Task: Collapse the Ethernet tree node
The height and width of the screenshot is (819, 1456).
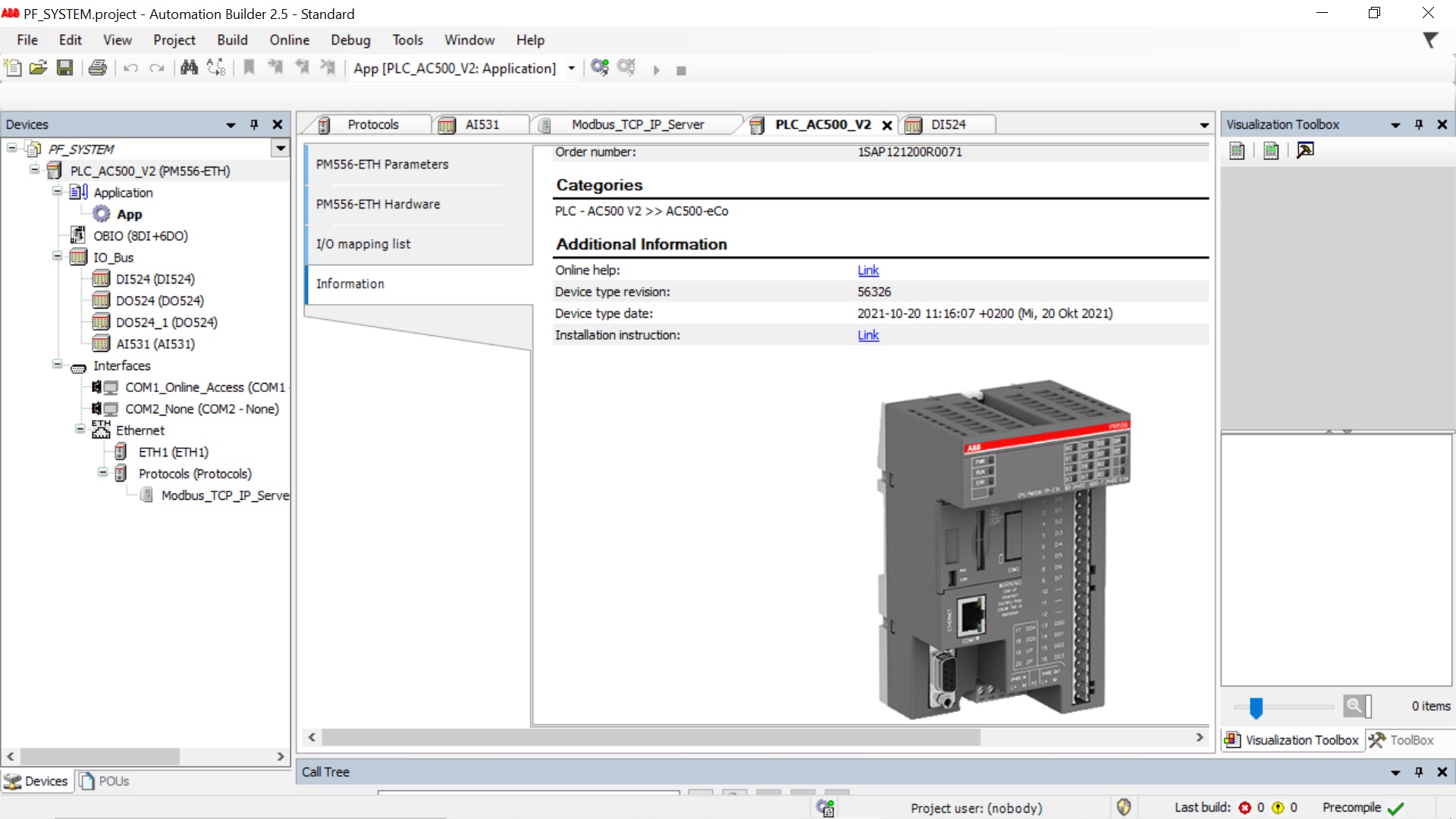Action: [80, 430]
